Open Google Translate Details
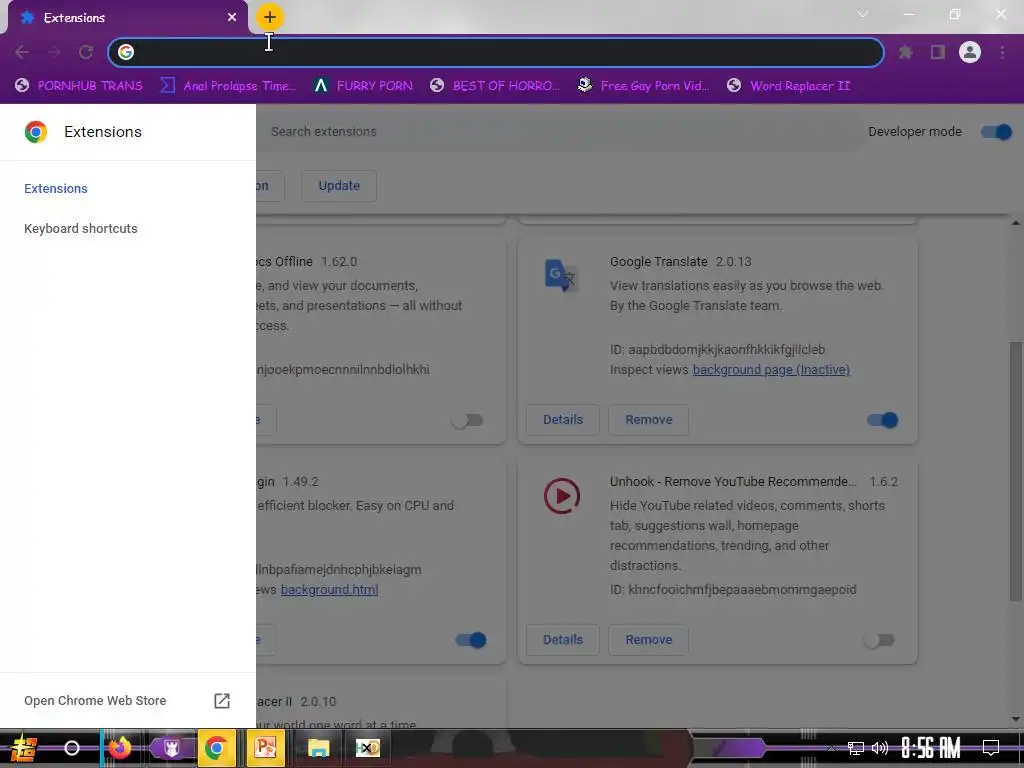This screenshot has width=1024, height=768. (x=563, y=420)
